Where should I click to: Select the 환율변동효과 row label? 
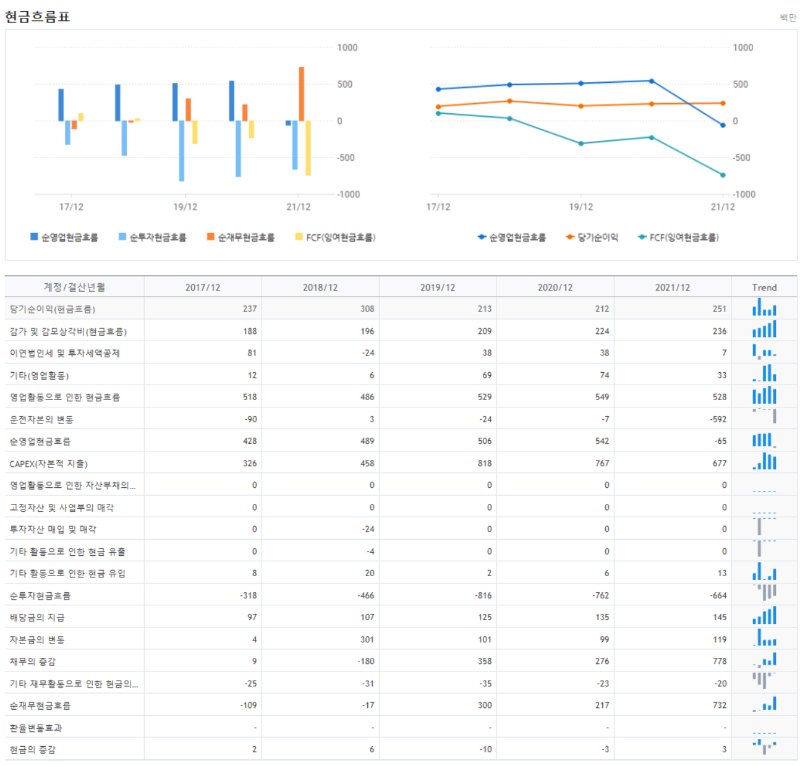35,728
